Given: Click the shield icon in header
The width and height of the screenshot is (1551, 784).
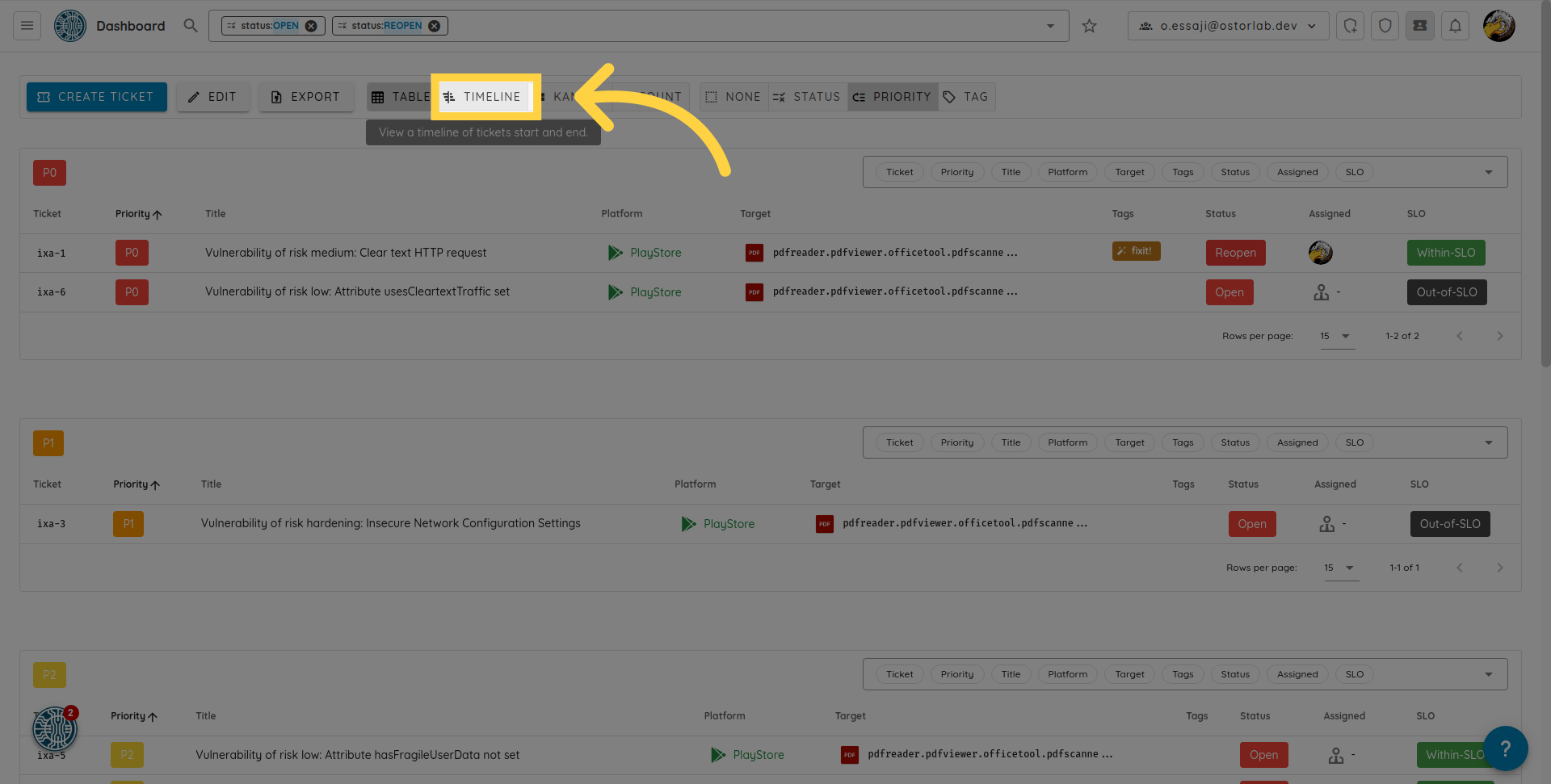Looking at the screenshot, I should [1385, 26].
